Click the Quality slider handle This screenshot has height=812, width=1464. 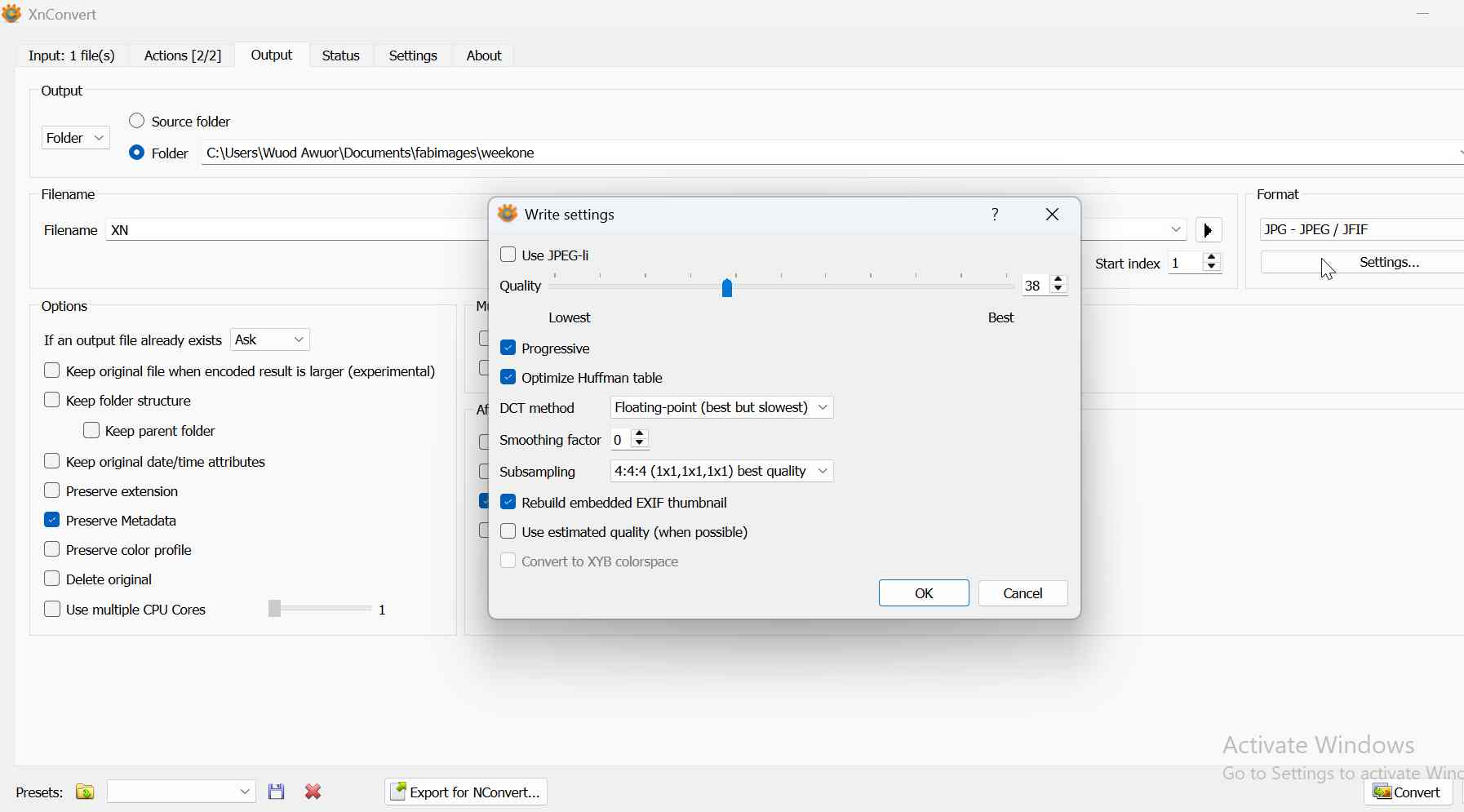point(727,287)
